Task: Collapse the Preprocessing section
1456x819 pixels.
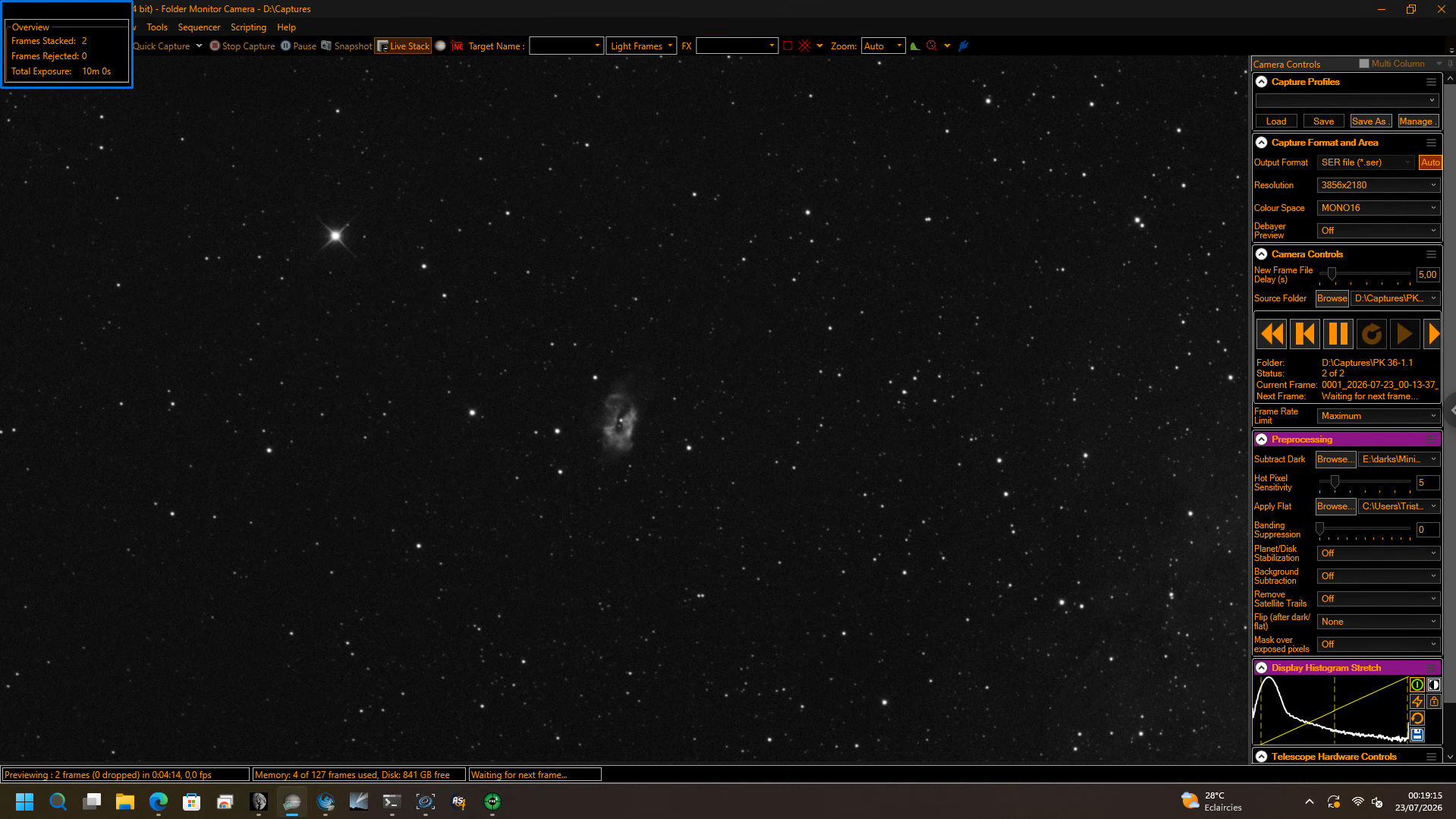Action: pyautogui.click(x=1261, y=439)
